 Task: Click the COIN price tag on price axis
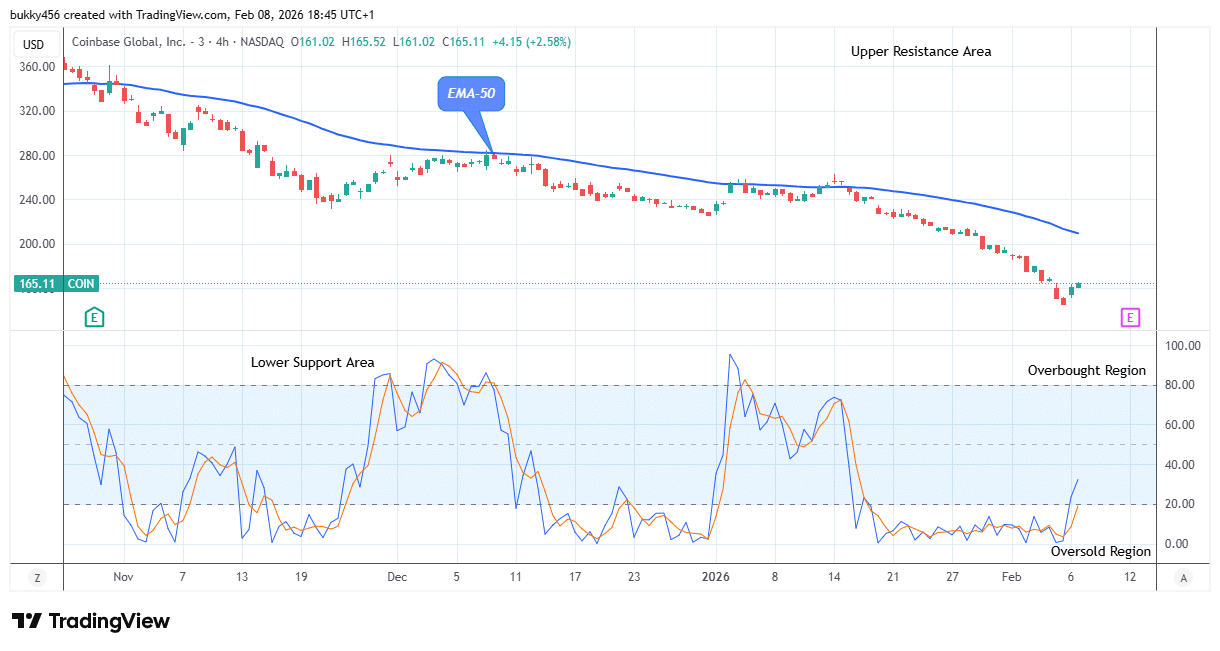[x=79, y=284]
